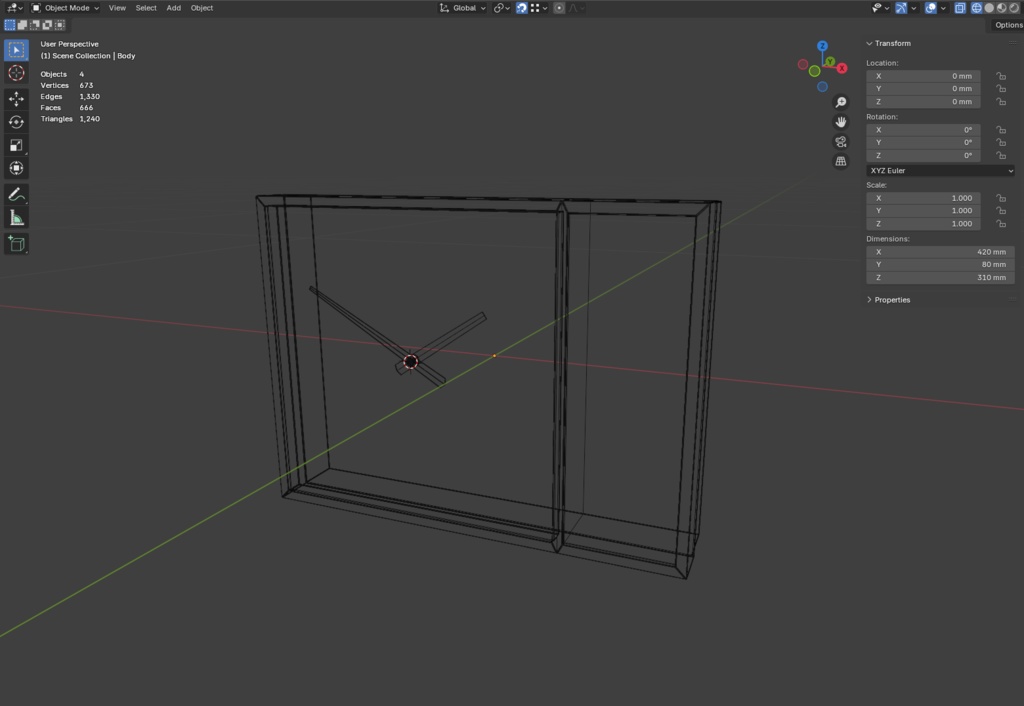Open the Object Mode dropdown

click(x=65, y=8)
